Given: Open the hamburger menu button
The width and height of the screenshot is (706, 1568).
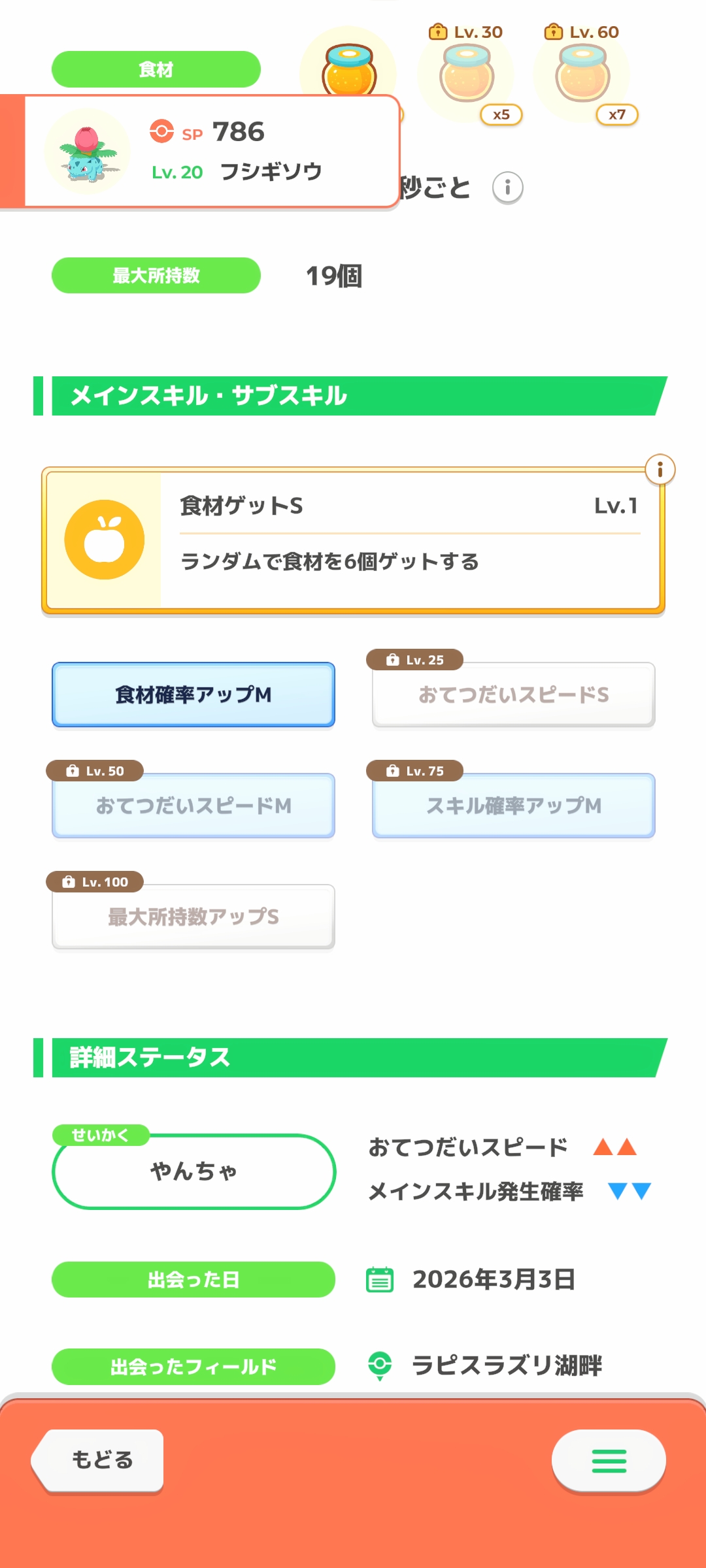Looking at the screenshot, I should click(x=609, y=1461).
